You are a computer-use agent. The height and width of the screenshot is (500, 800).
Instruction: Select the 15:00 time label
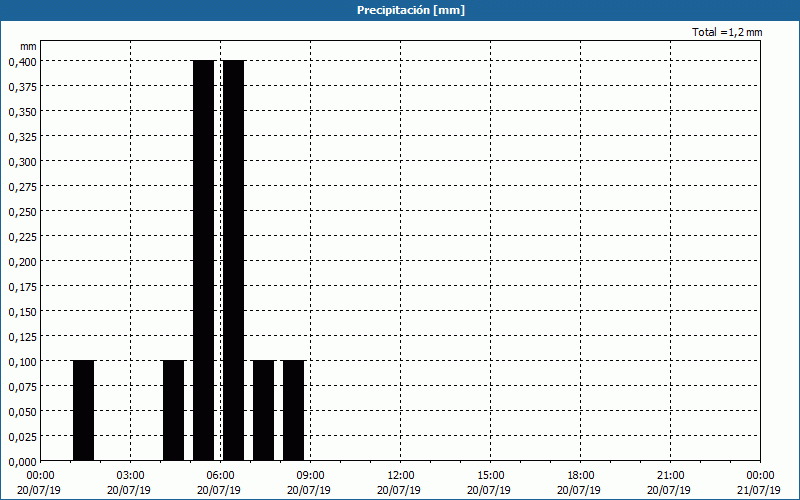(x=490, y=476)
